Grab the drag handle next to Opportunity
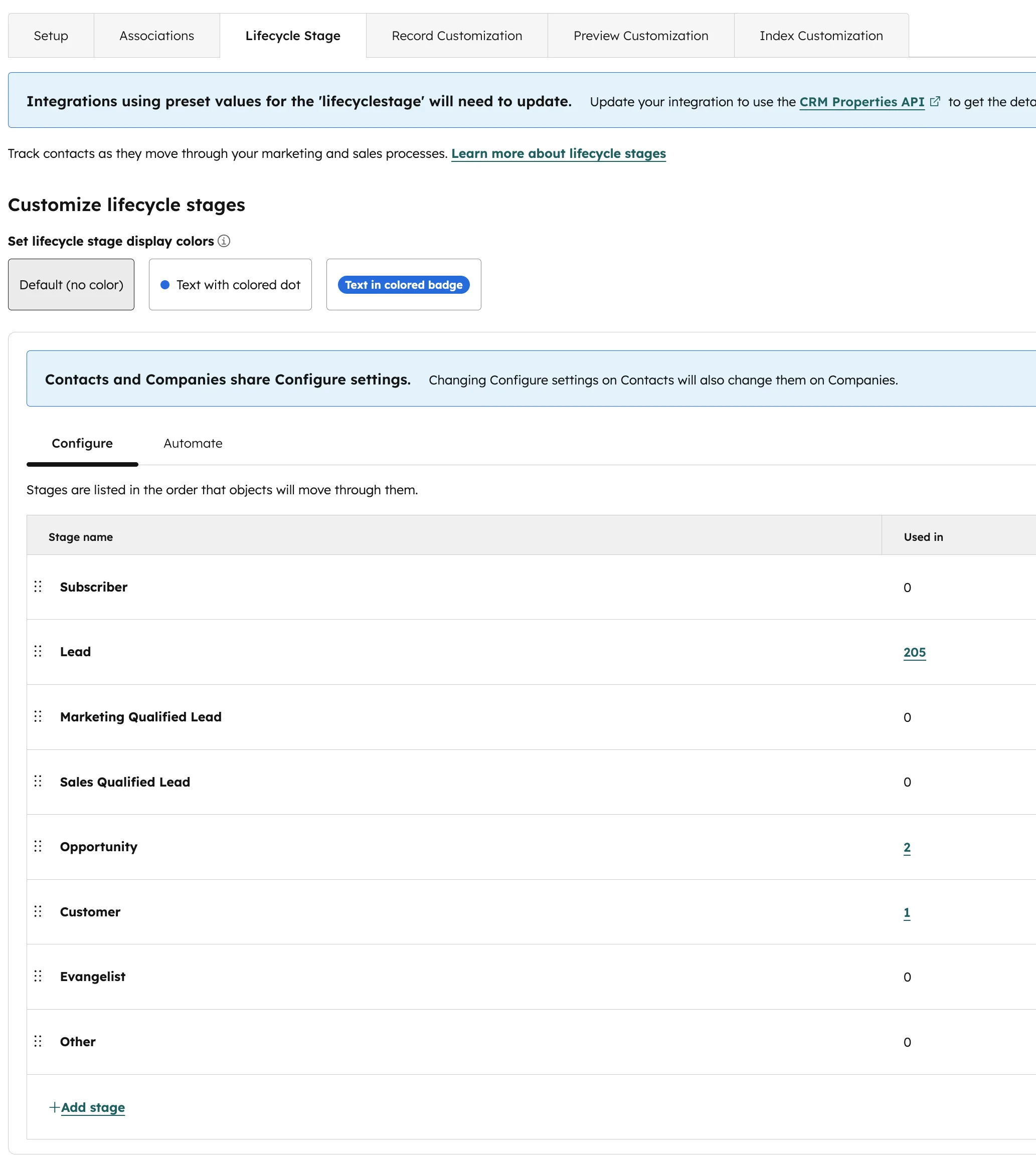1036x1157 pixels. pos(38,846)
